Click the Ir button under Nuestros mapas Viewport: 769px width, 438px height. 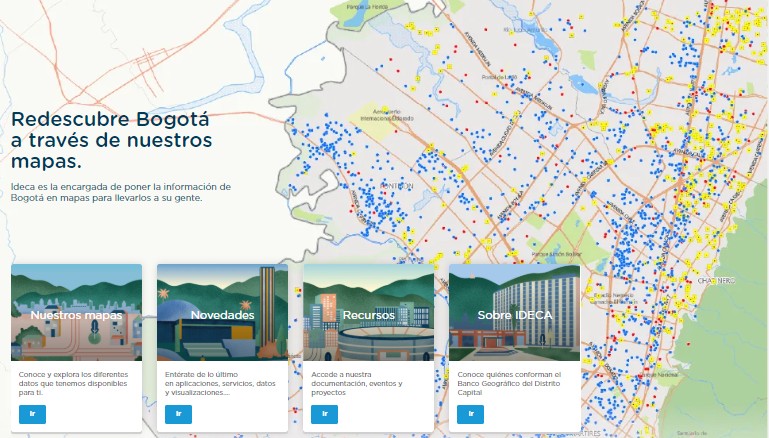[32, 414]
